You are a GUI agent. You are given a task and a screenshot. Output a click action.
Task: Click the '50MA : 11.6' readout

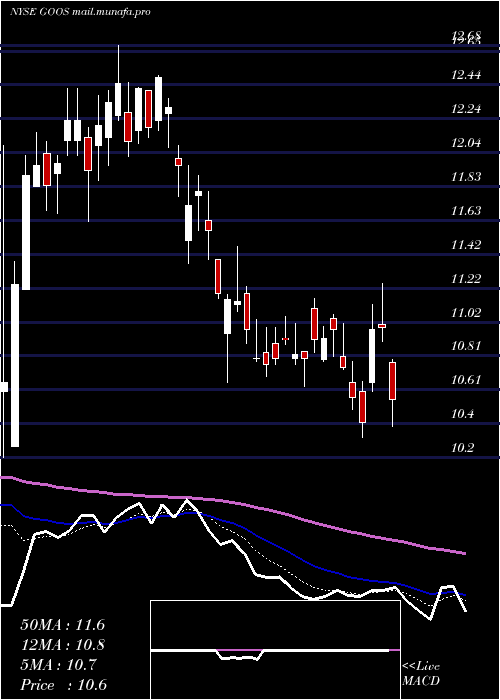(x=62, y=625)
